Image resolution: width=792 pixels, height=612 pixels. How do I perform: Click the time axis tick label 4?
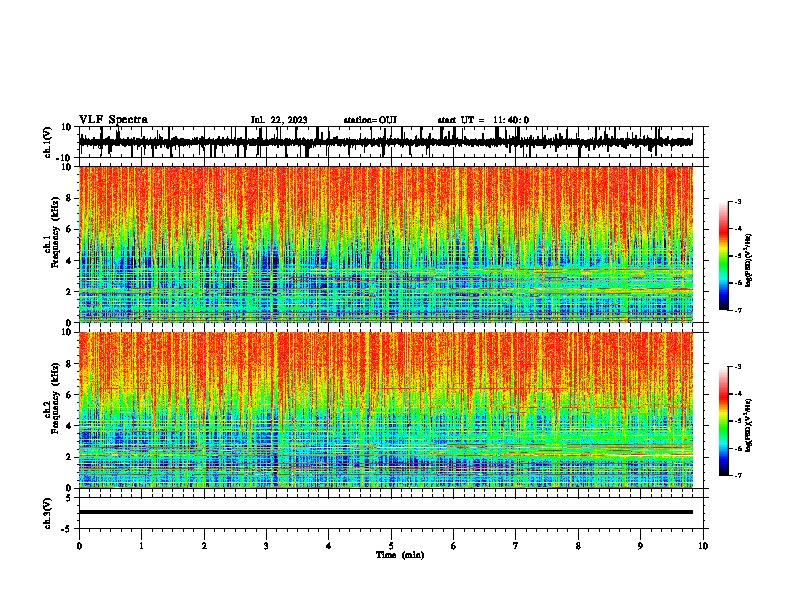tap(329, 546)
